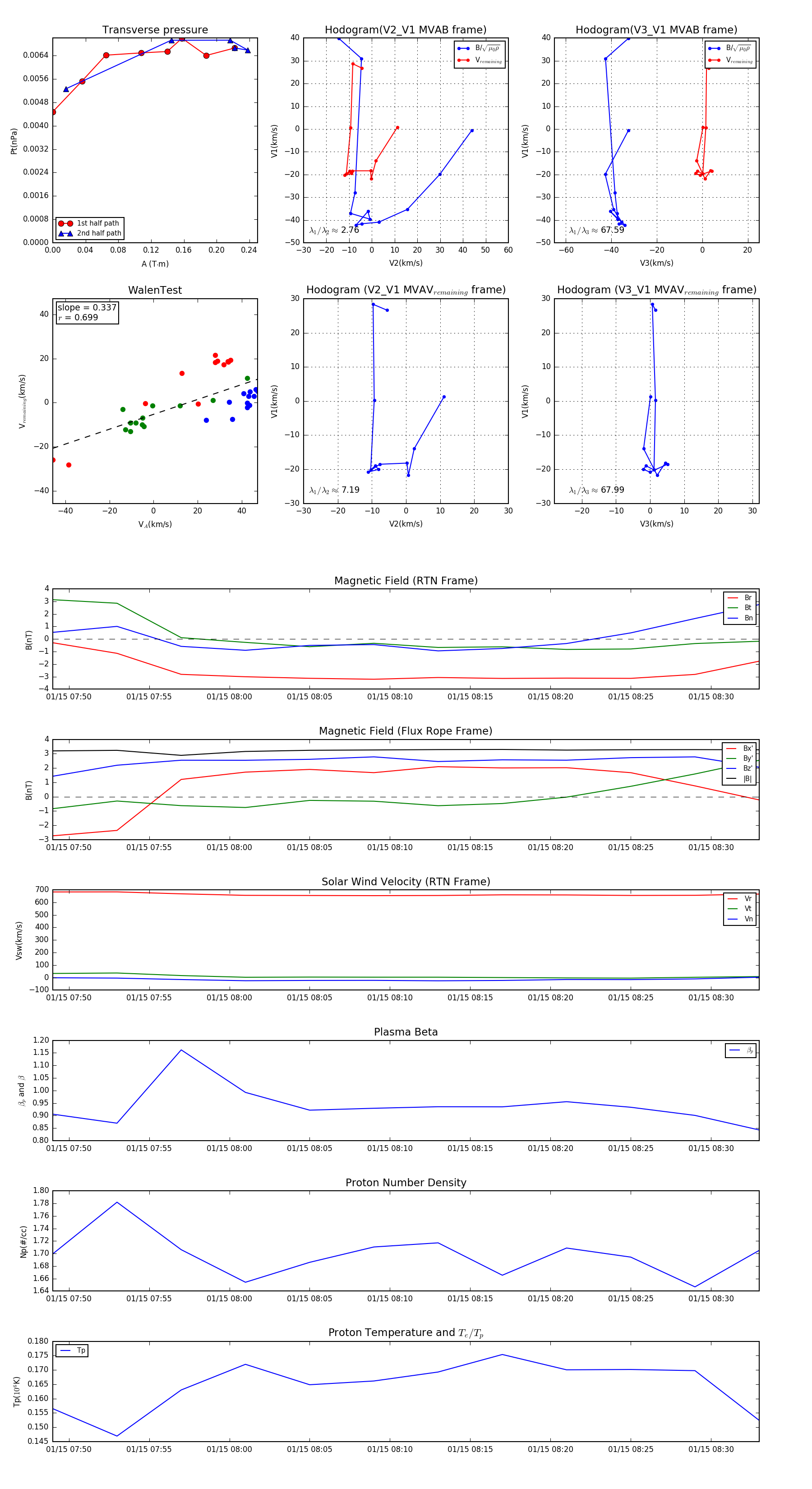Image resolution: width=812 pixels, height=1489 pixels.
Task: Click the λ1/λ3 ≈ 67.59 annotation
Action: tap(596, 230)
